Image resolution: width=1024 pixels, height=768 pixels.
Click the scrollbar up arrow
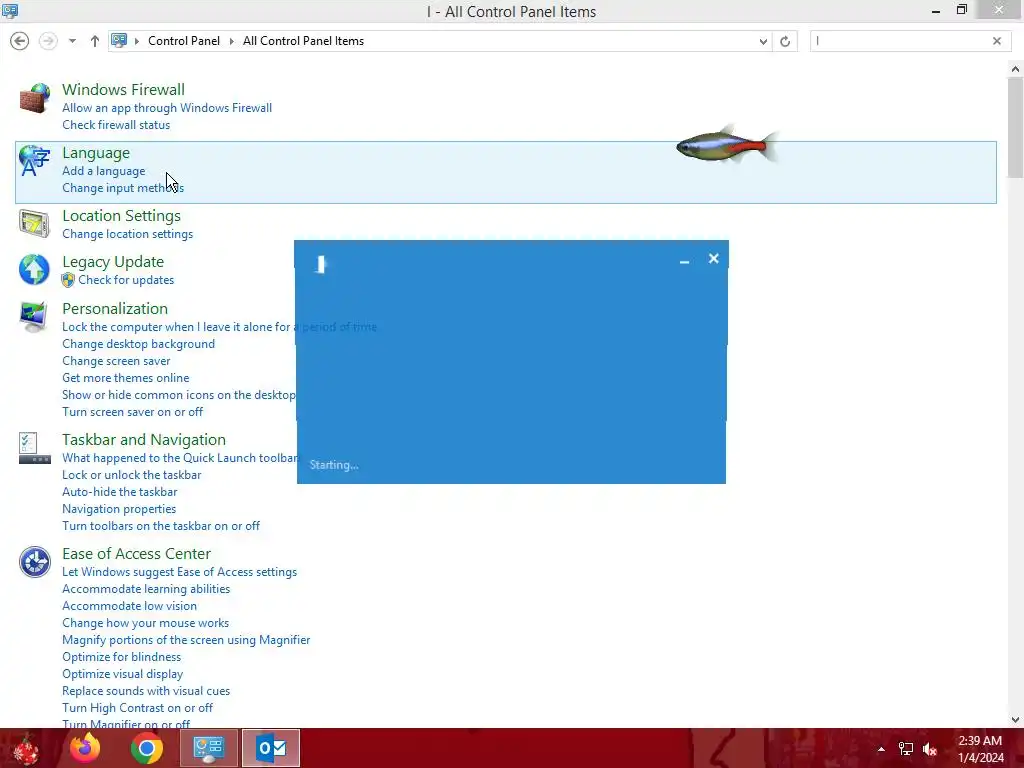[1015, 69]
